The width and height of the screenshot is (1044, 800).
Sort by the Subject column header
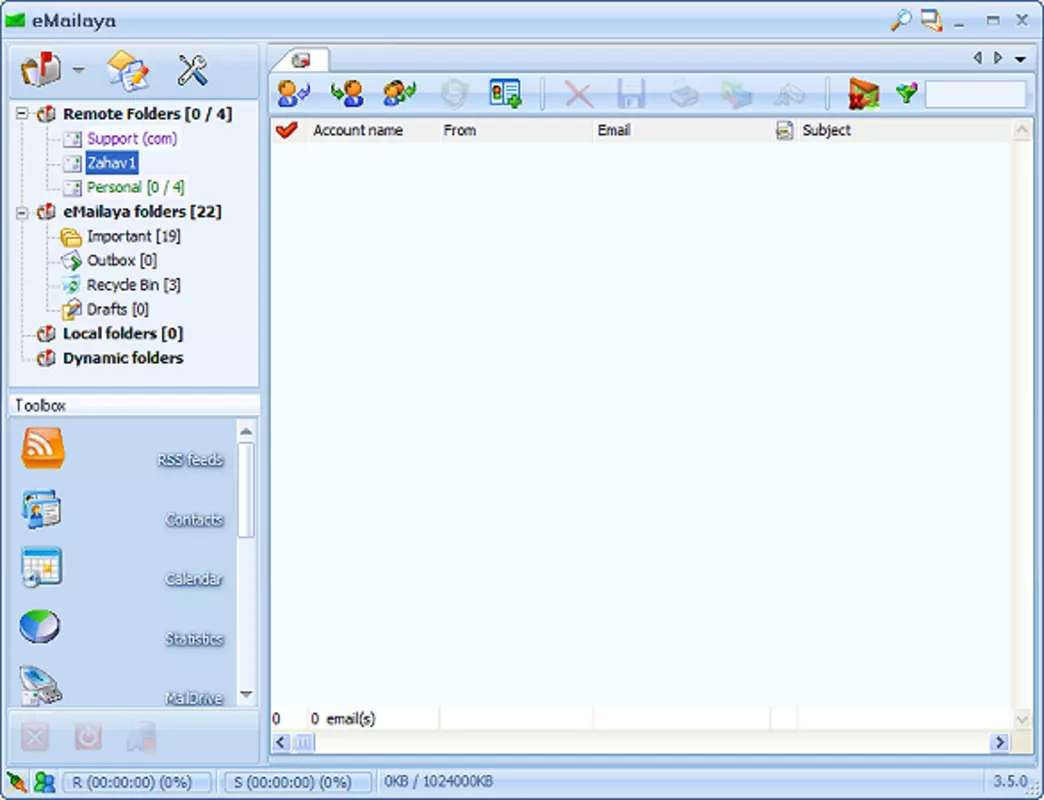826,130
